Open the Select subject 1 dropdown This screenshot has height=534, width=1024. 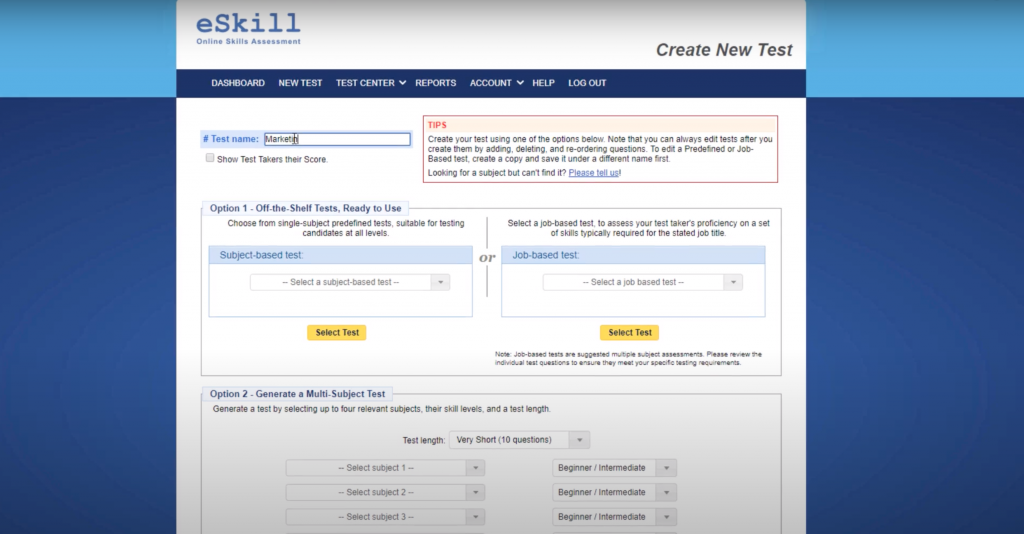pyautogui.click(x=385, y=468)
